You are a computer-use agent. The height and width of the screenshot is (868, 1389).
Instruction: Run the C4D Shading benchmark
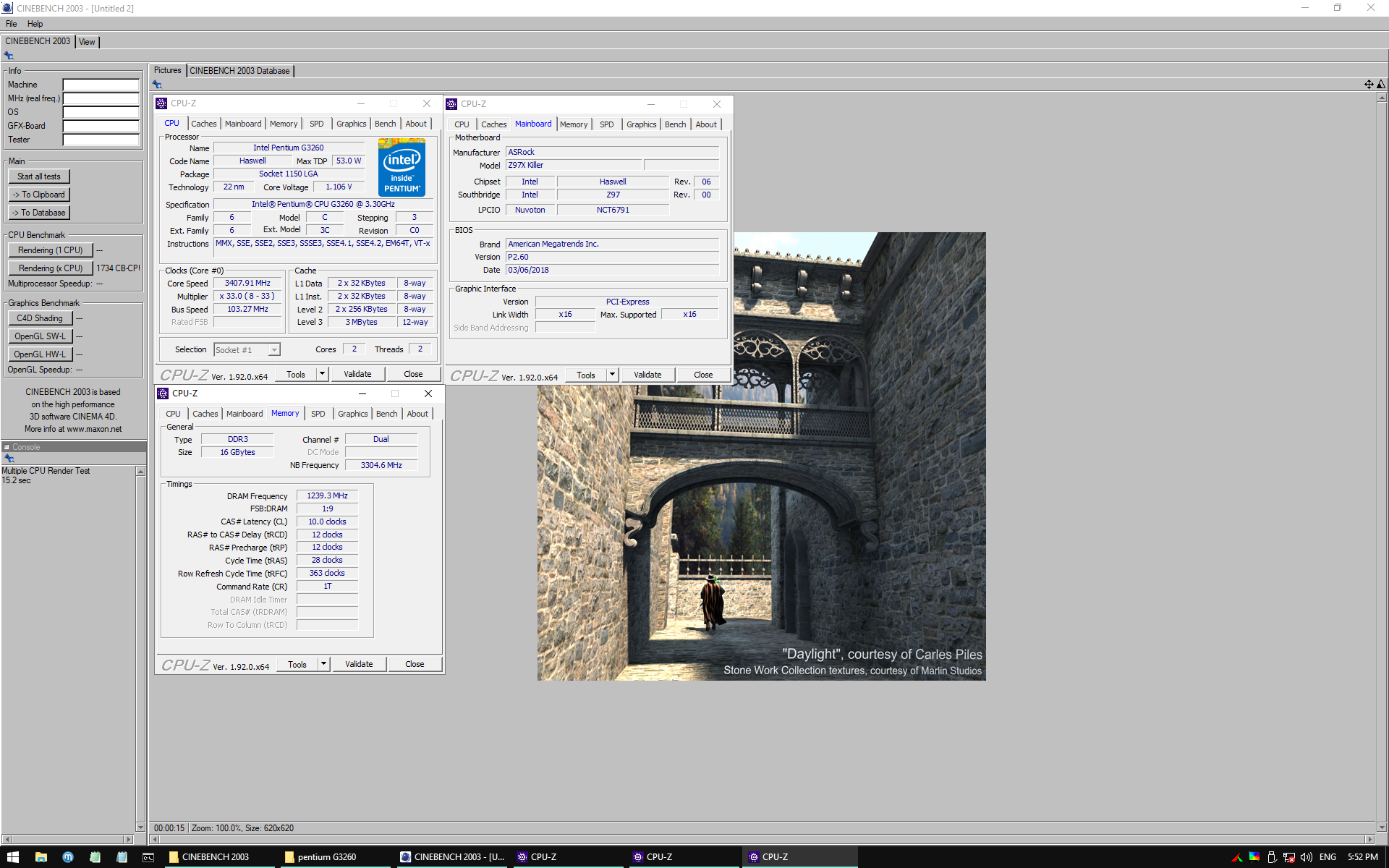click(40, 318)
